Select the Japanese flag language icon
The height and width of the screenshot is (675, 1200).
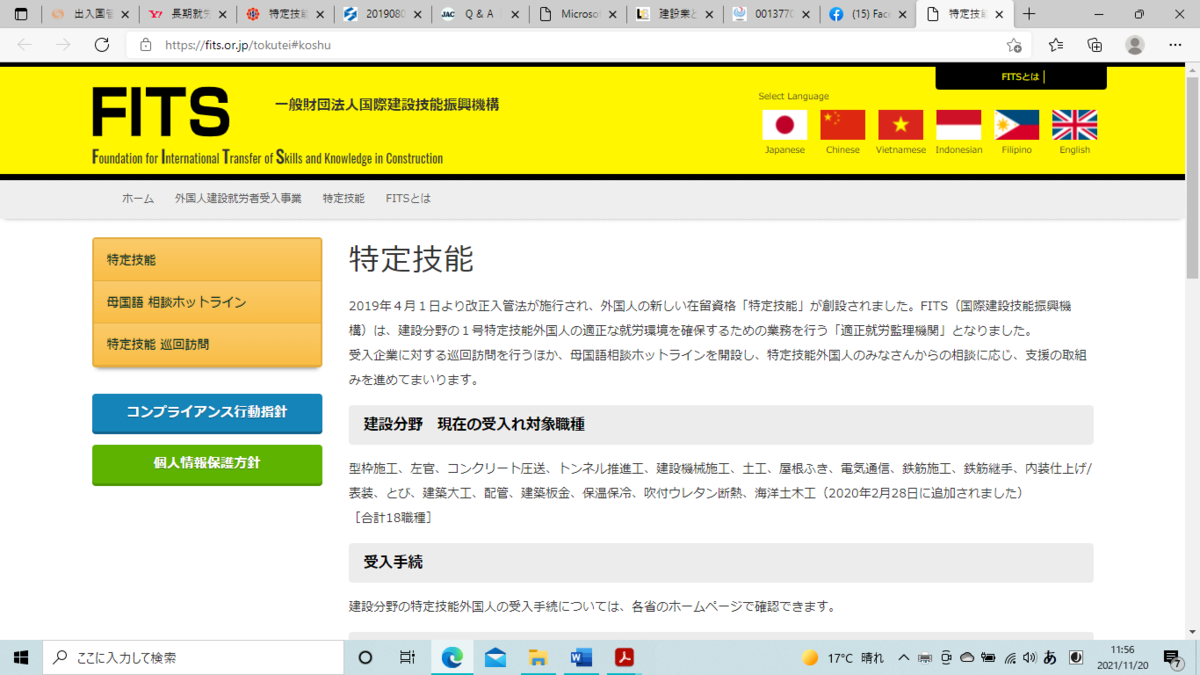[x=784, y=125]
